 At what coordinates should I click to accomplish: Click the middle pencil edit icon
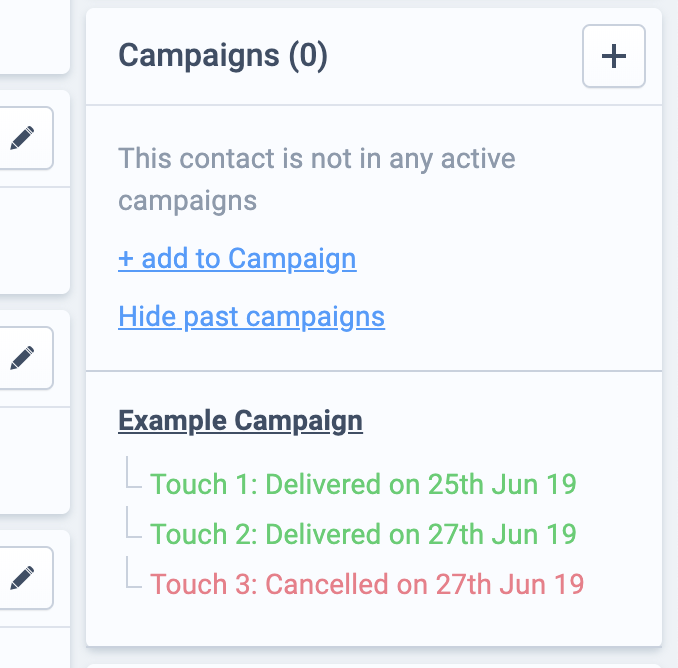pyautogui.click(x=22, y=358)
